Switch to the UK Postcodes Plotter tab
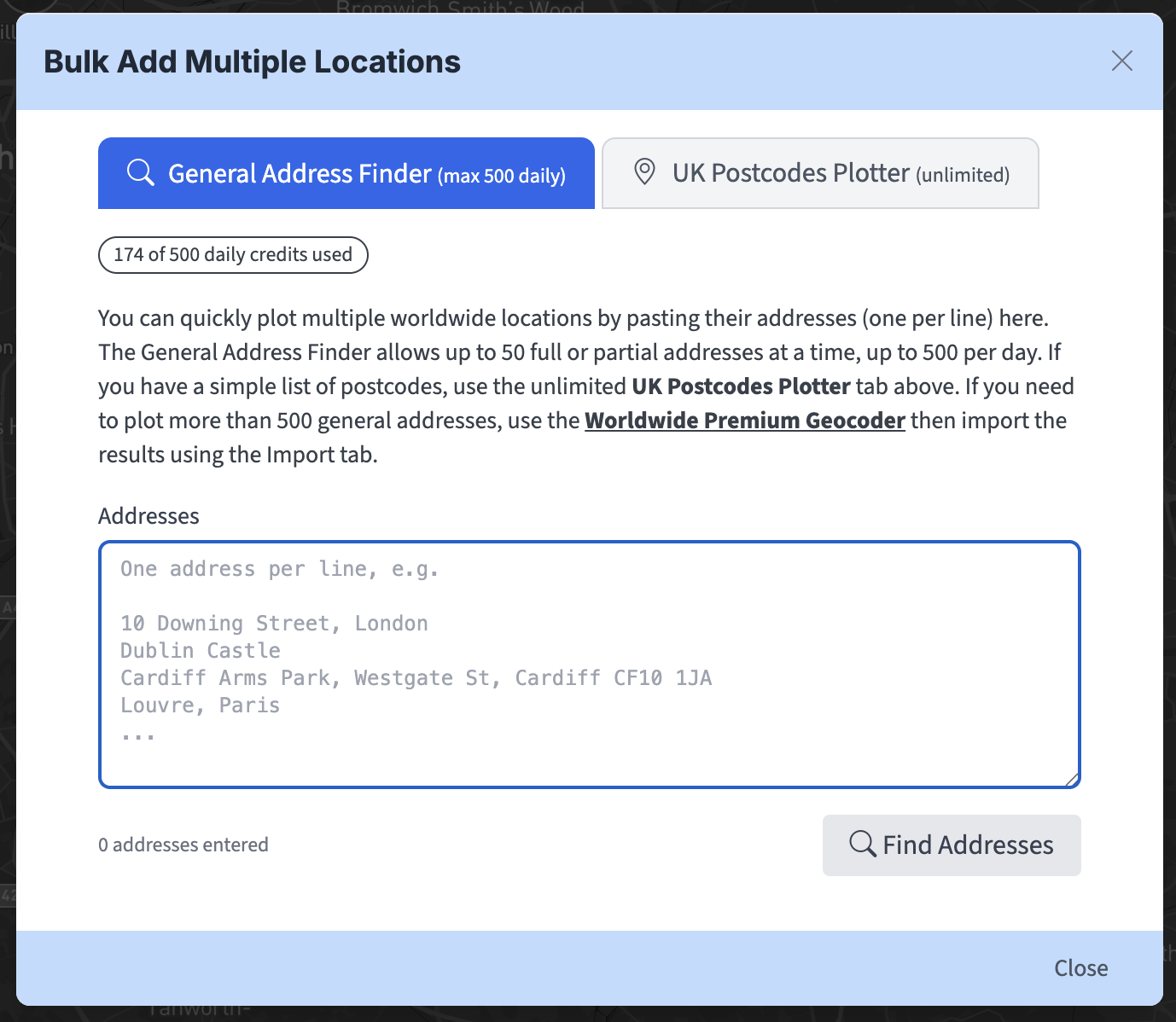Image resolution: width=1176 pixels, height=1022 pixels. (819, 173)
